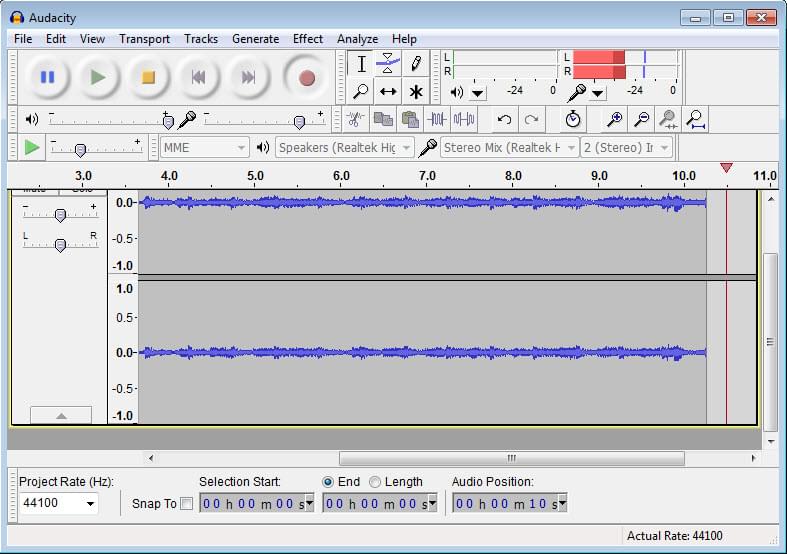This screenshot has height=554, width=787.
Task: Click the Zoom magnifier tool
Action: 361,92
